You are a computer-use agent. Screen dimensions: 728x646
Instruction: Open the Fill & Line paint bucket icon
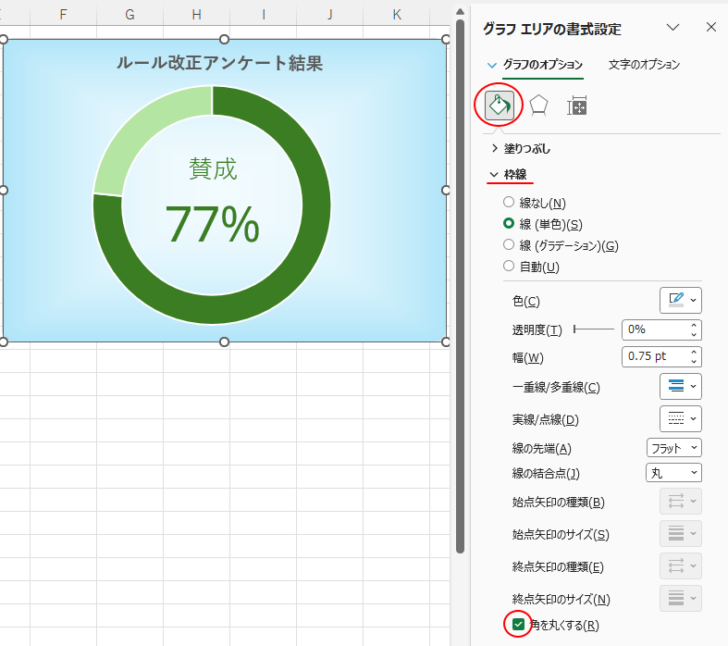(499, 105)
